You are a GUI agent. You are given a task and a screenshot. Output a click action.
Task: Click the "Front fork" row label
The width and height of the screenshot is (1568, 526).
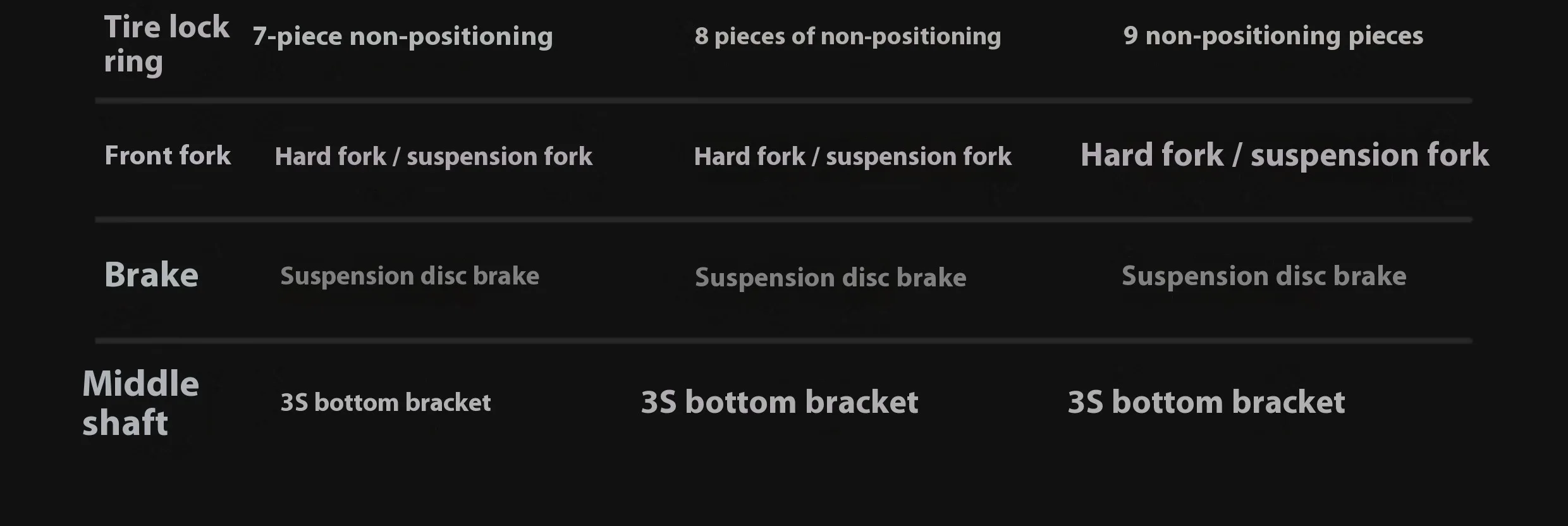[168, 156]
